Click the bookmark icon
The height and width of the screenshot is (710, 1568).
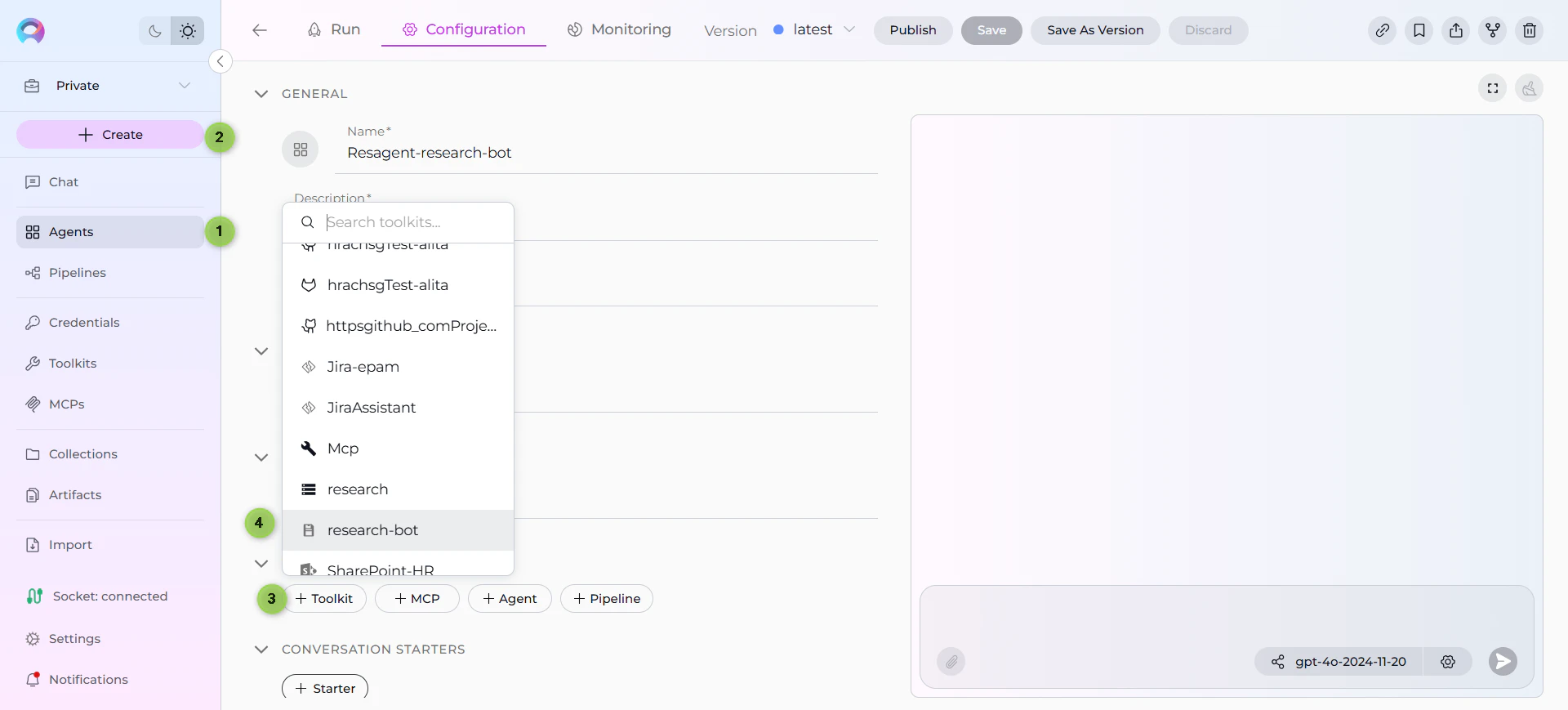1419,30
